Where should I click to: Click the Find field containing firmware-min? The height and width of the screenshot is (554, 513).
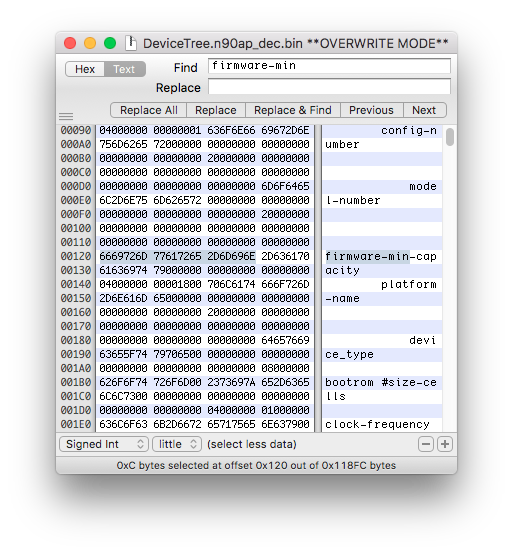329,66
